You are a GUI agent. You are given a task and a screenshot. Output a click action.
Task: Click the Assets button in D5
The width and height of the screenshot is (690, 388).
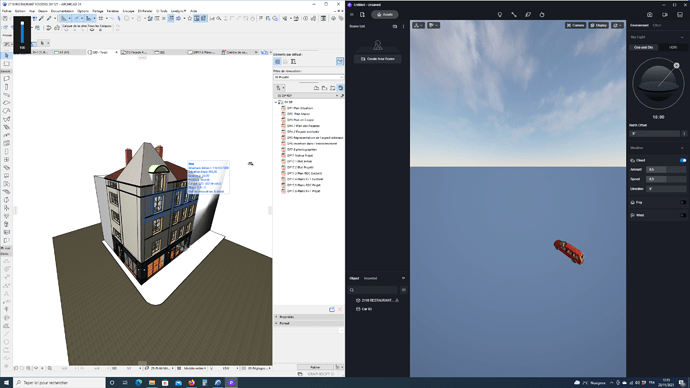click(x=385, y=15)
